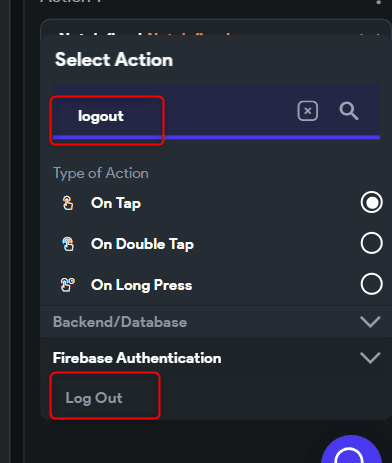Click the On Tap hand gesture icon

pos(68,203)
